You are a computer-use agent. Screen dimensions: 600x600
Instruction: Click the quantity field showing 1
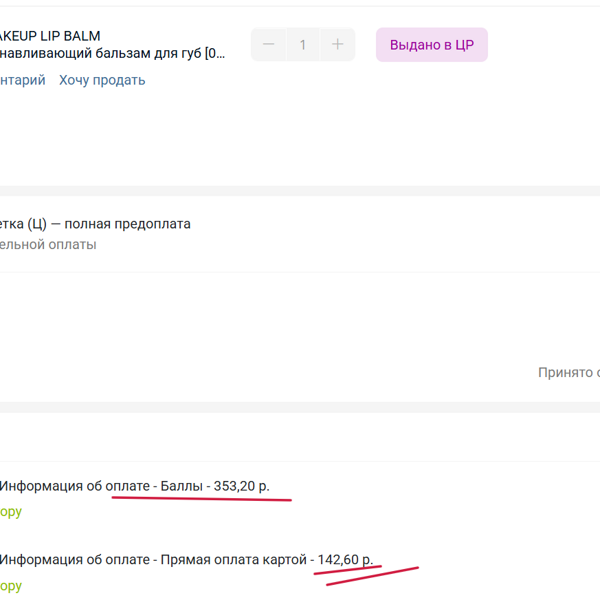tap(303, 44)
